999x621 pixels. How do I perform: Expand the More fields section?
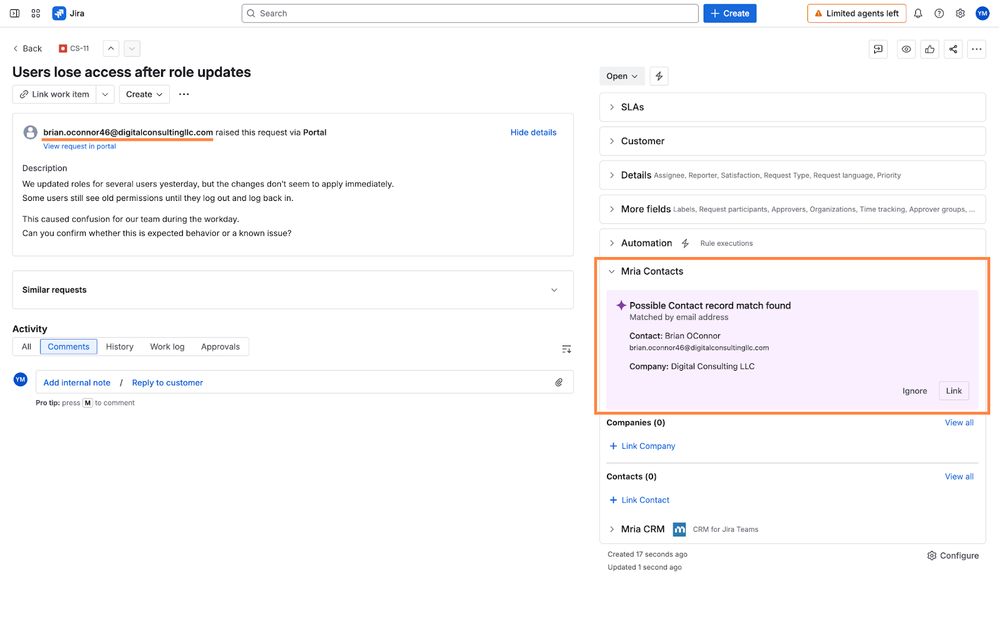click(793, 209)
